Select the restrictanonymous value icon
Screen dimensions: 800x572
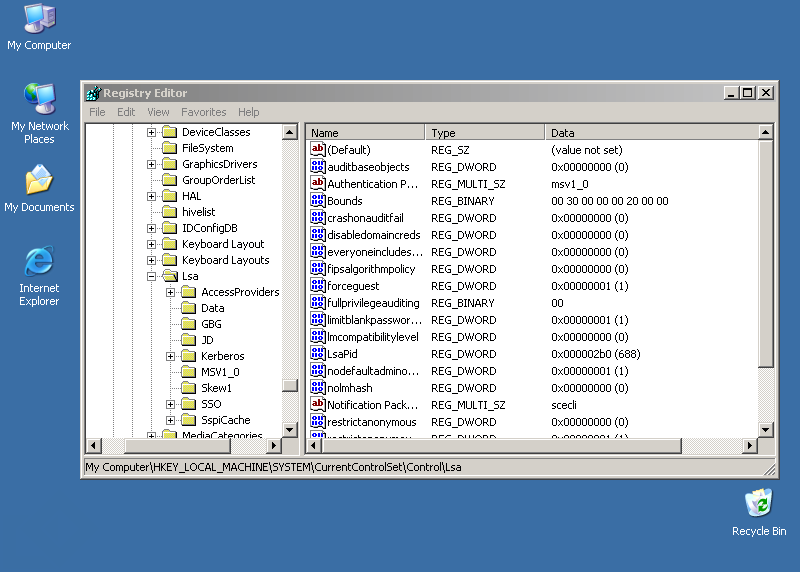click(x=317, y=421)
